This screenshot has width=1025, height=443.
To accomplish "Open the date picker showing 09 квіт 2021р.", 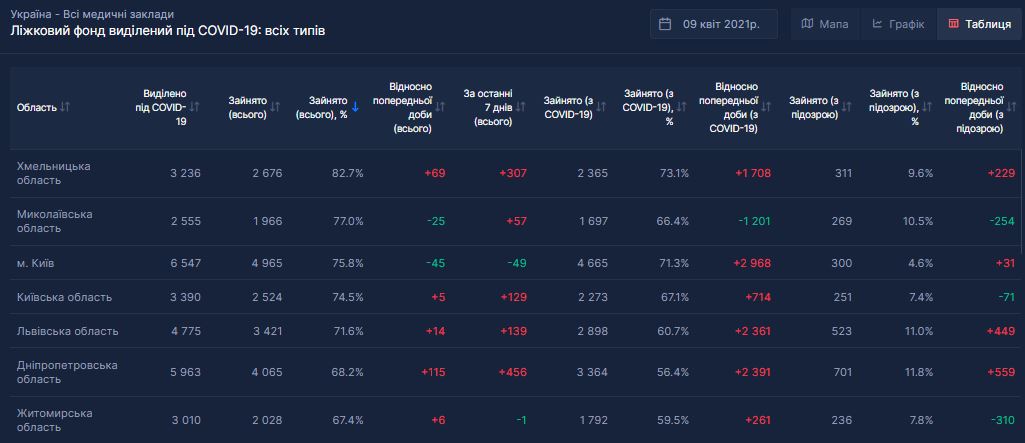I will [714, 24].
